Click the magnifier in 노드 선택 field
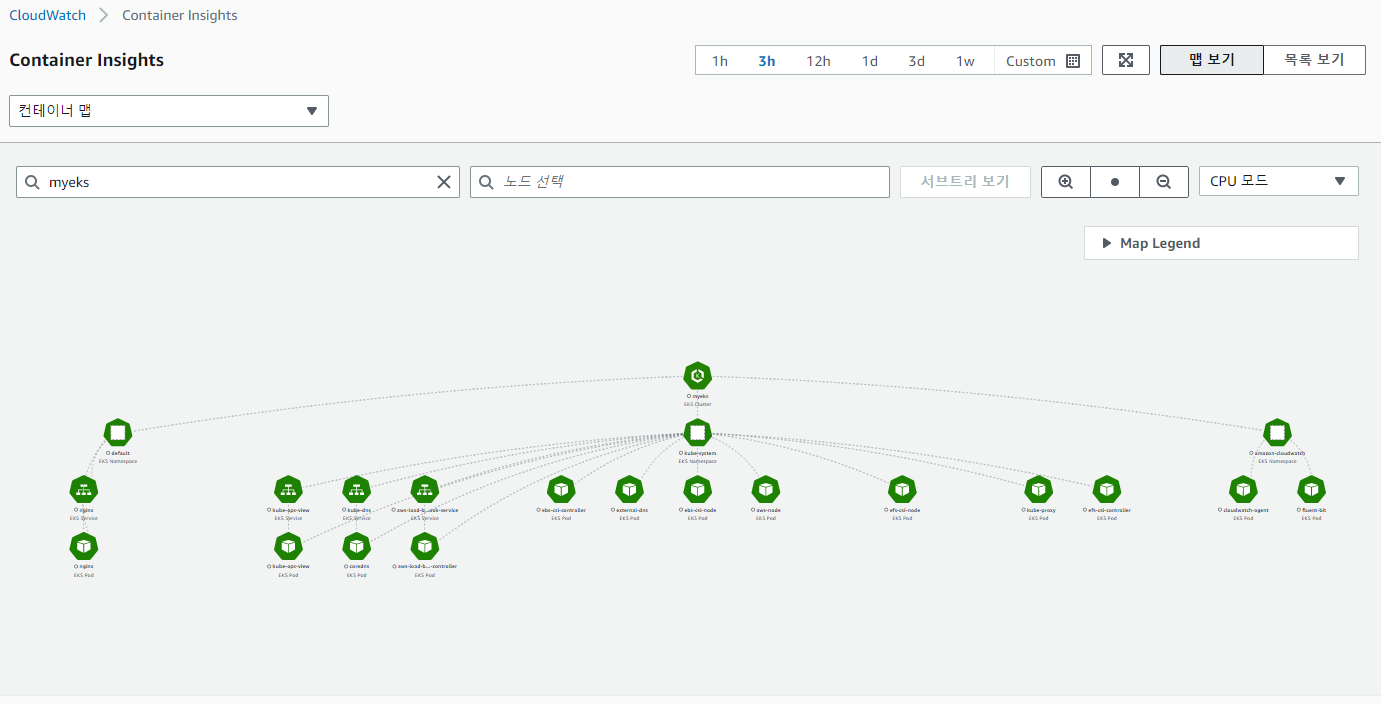Image resolution: width=1381 pixels, height=704 pixels. pos(487,182)
